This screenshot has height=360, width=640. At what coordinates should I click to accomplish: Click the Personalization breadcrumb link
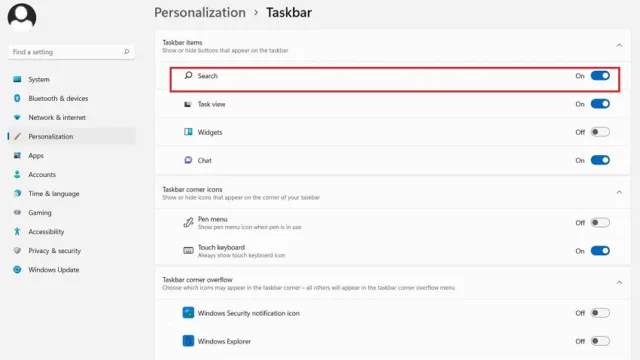(x=200, y=13)
